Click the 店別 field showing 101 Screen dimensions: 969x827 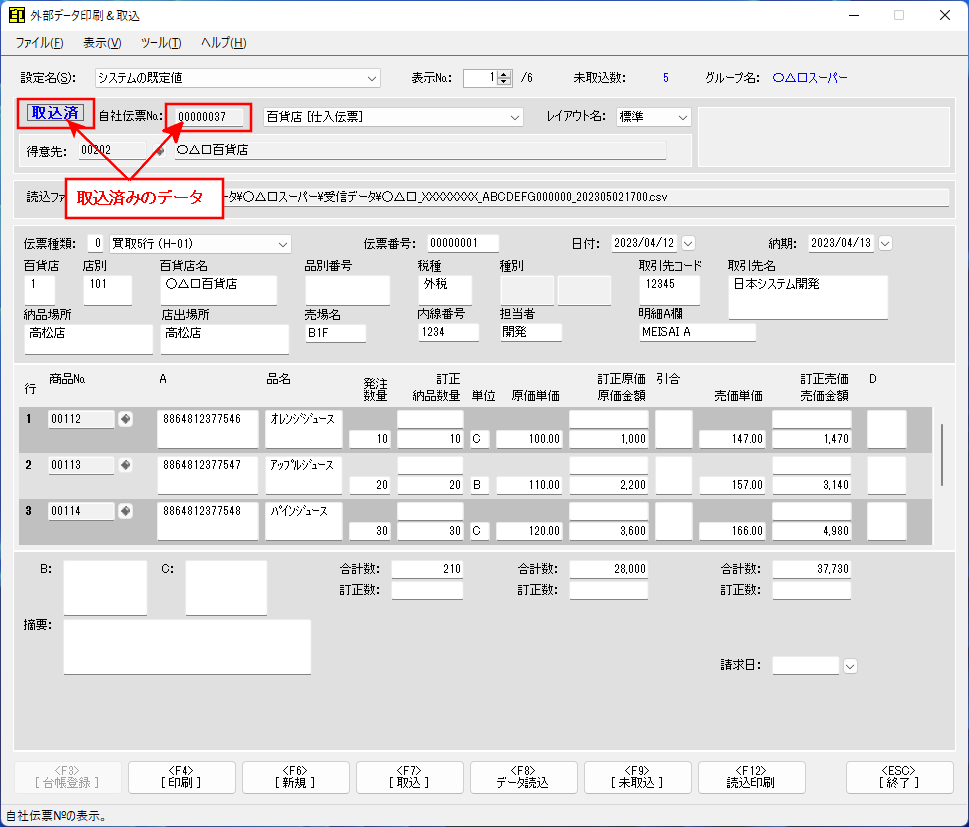coord(108,290)
